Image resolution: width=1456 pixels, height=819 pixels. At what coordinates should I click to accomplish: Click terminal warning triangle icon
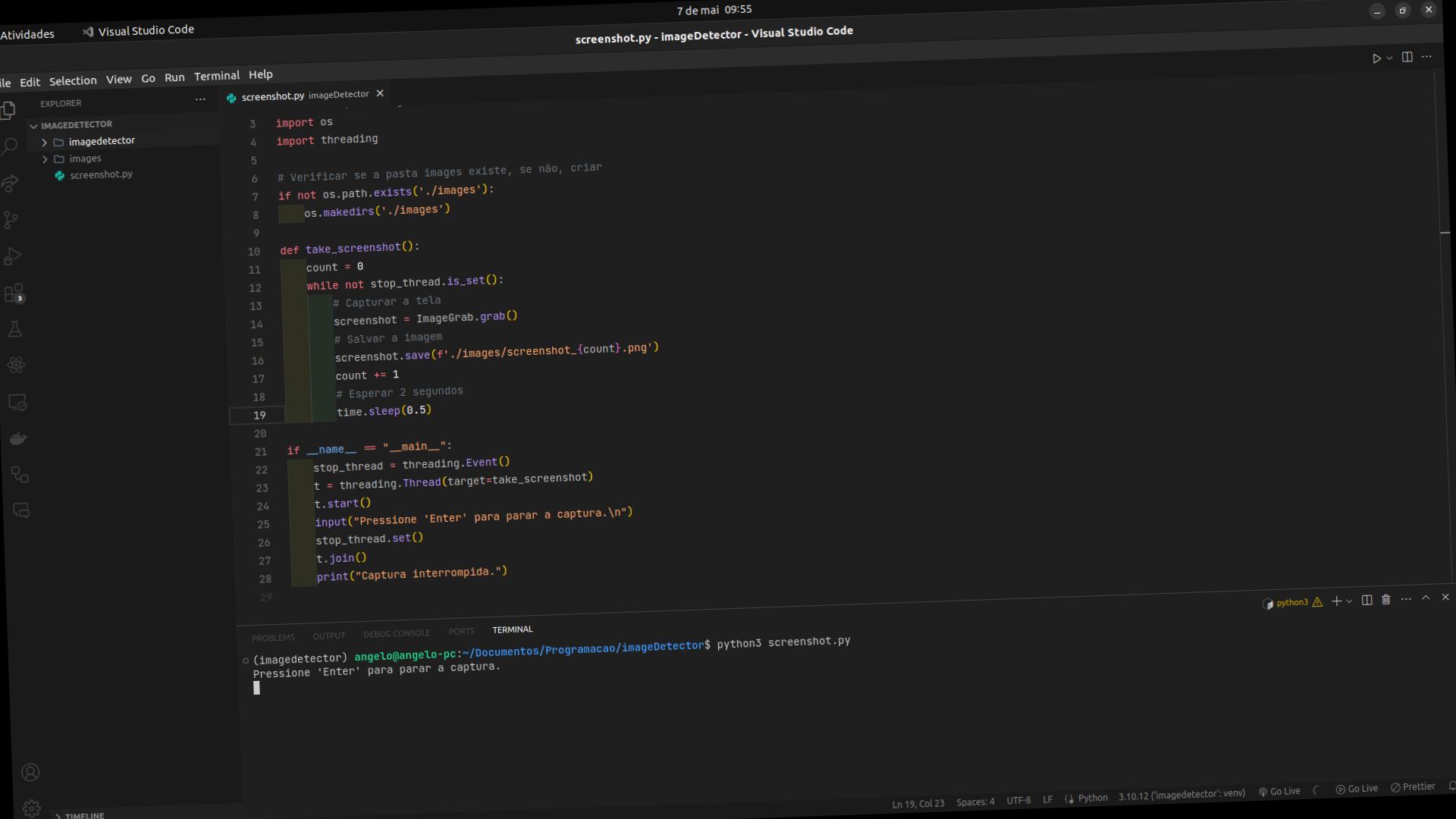click(x=1317, y=602)
